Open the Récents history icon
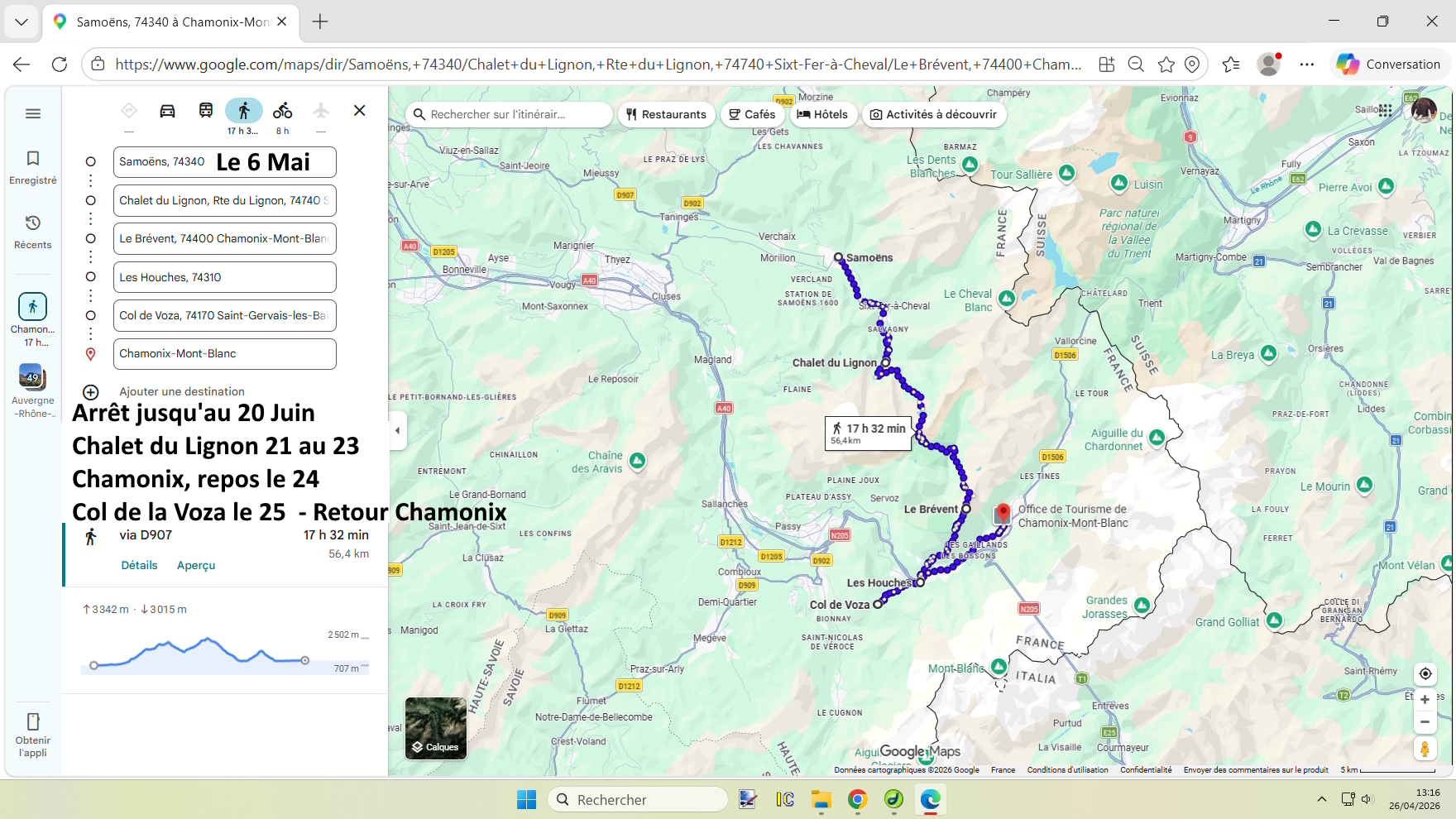This screenshot has height=819, width=1456. pos(33,223)
